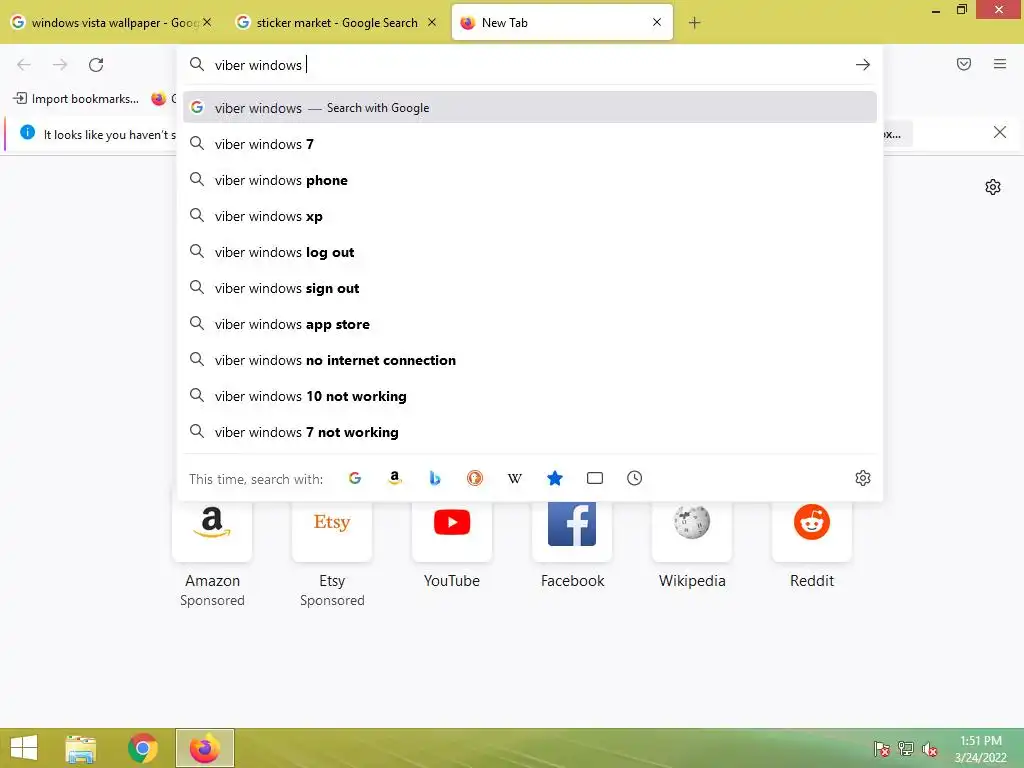This screenshot has width=1024, height=768.
Task: Open the Windows Start button
Action: coord(24,748)
